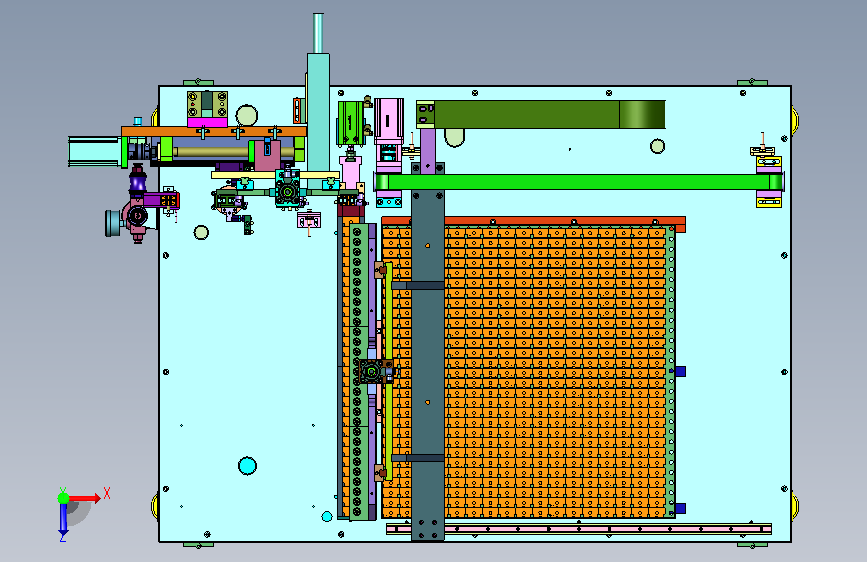Select the pink guide rail along the bottom
Image resolution: width=867 pixels, height=562 pixels.
[x=578, y=529]
